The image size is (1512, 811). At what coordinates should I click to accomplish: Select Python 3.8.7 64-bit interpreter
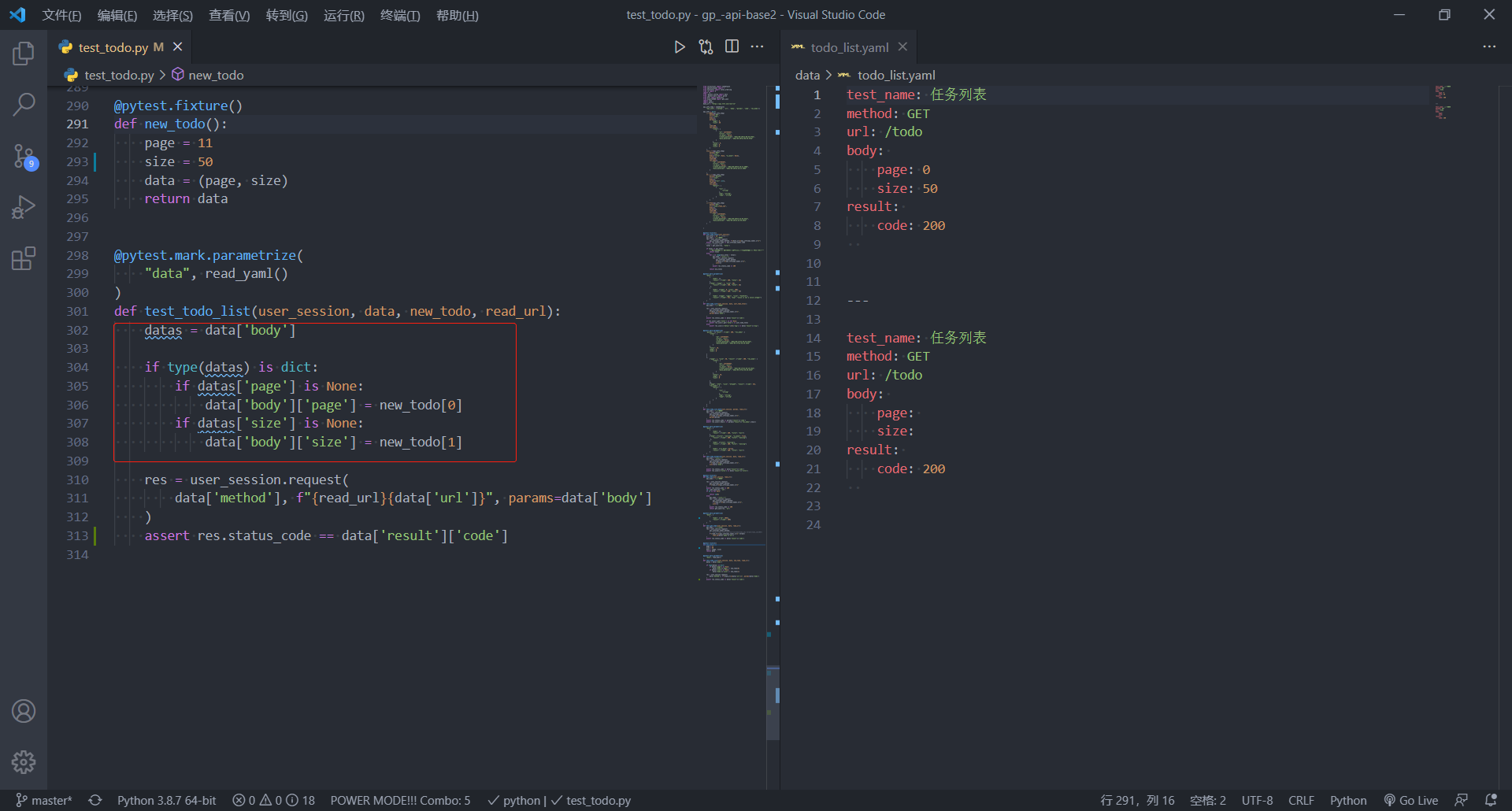166,800
